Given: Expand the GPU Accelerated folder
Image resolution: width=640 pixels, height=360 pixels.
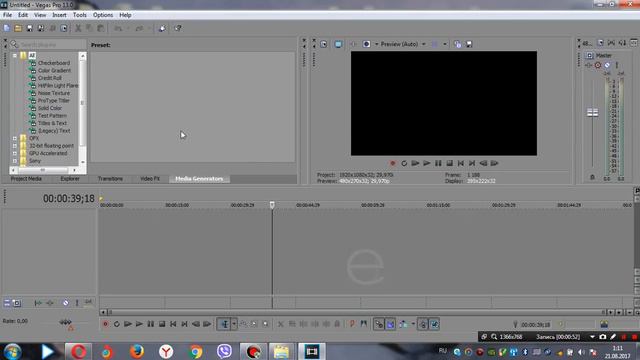Looking at the screenshot, I should point(15,153).
